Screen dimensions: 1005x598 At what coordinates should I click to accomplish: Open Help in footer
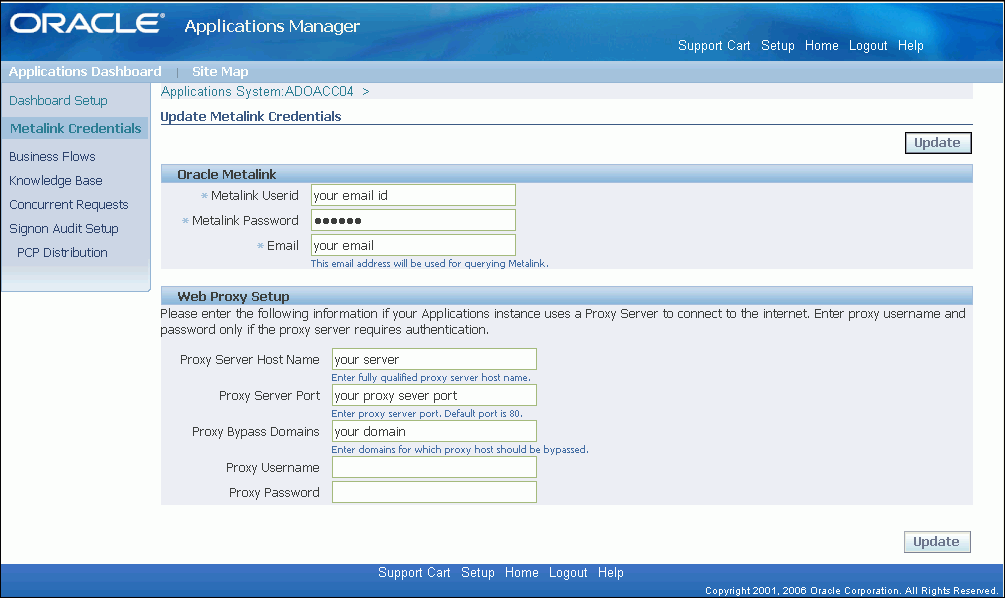pos(610,572)
